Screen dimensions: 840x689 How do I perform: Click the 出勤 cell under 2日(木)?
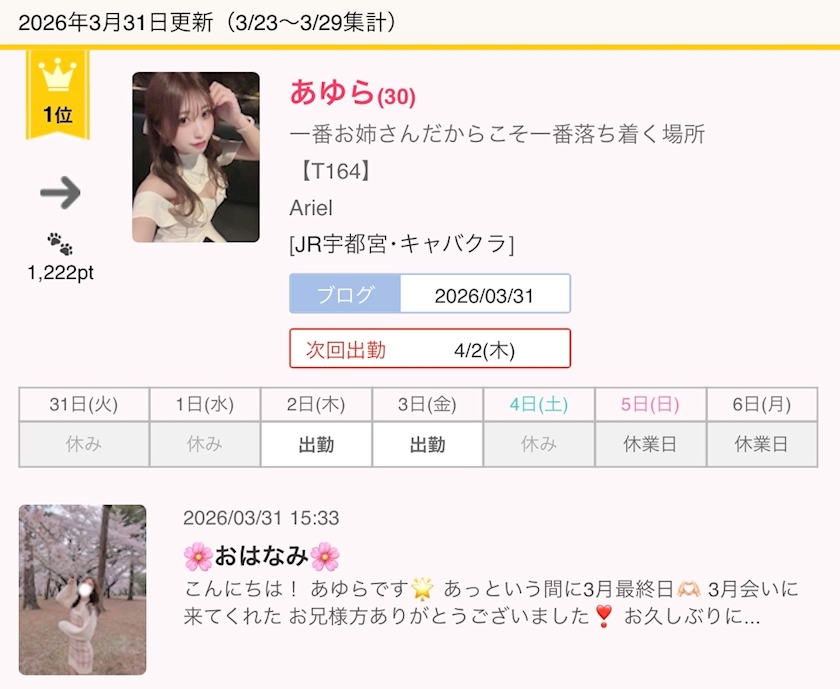(x=316, y=445)
